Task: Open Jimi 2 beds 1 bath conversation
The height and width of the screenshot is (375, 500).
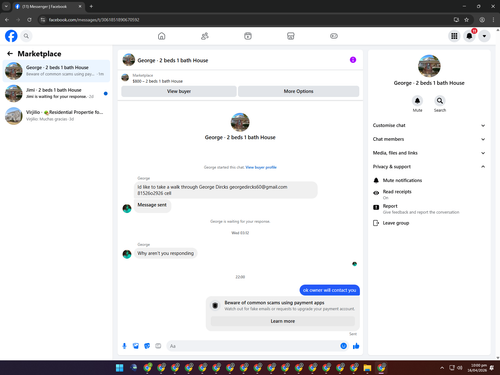Action: 56,93
